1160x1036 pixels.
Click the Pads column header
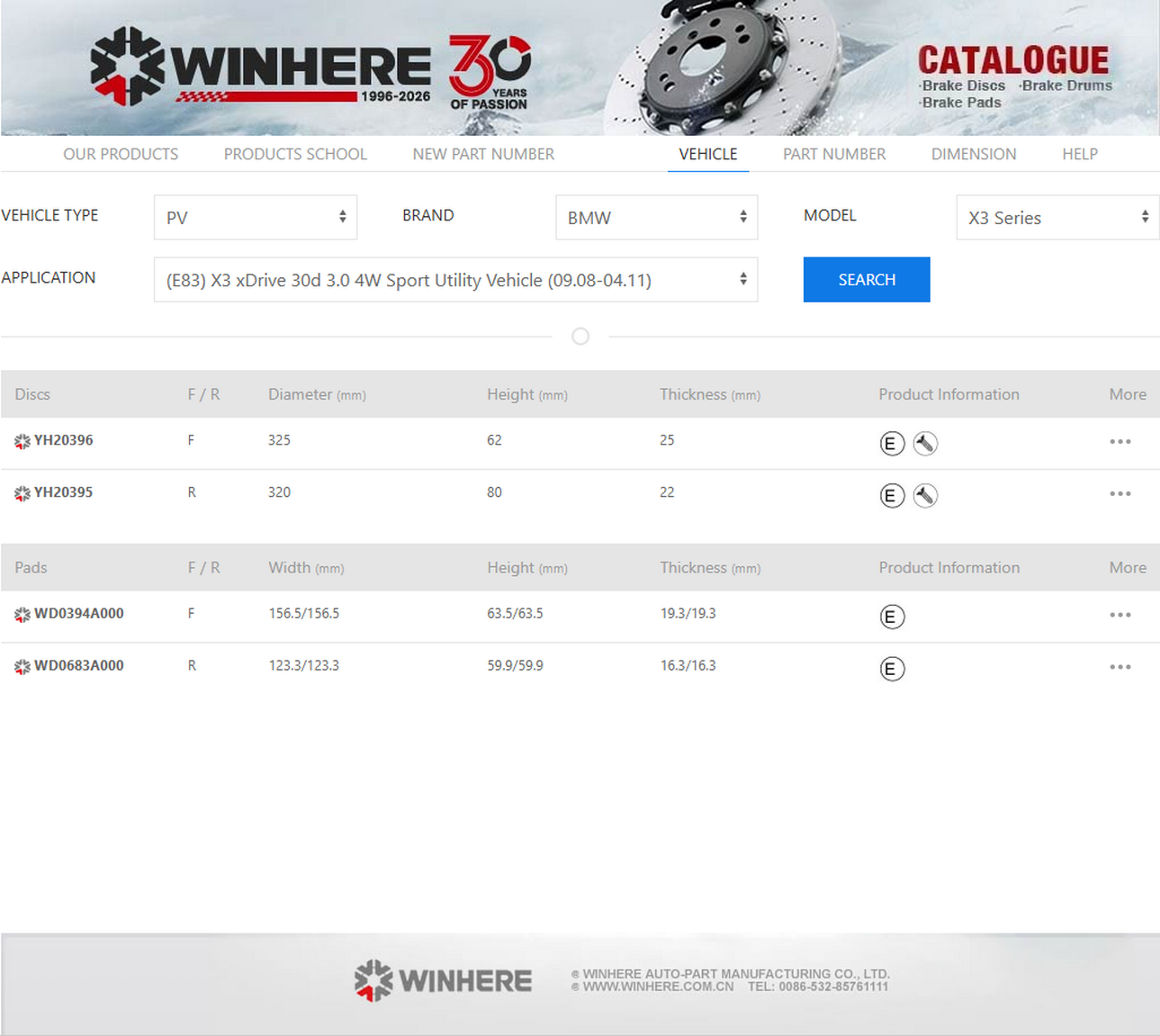(31, 568)
